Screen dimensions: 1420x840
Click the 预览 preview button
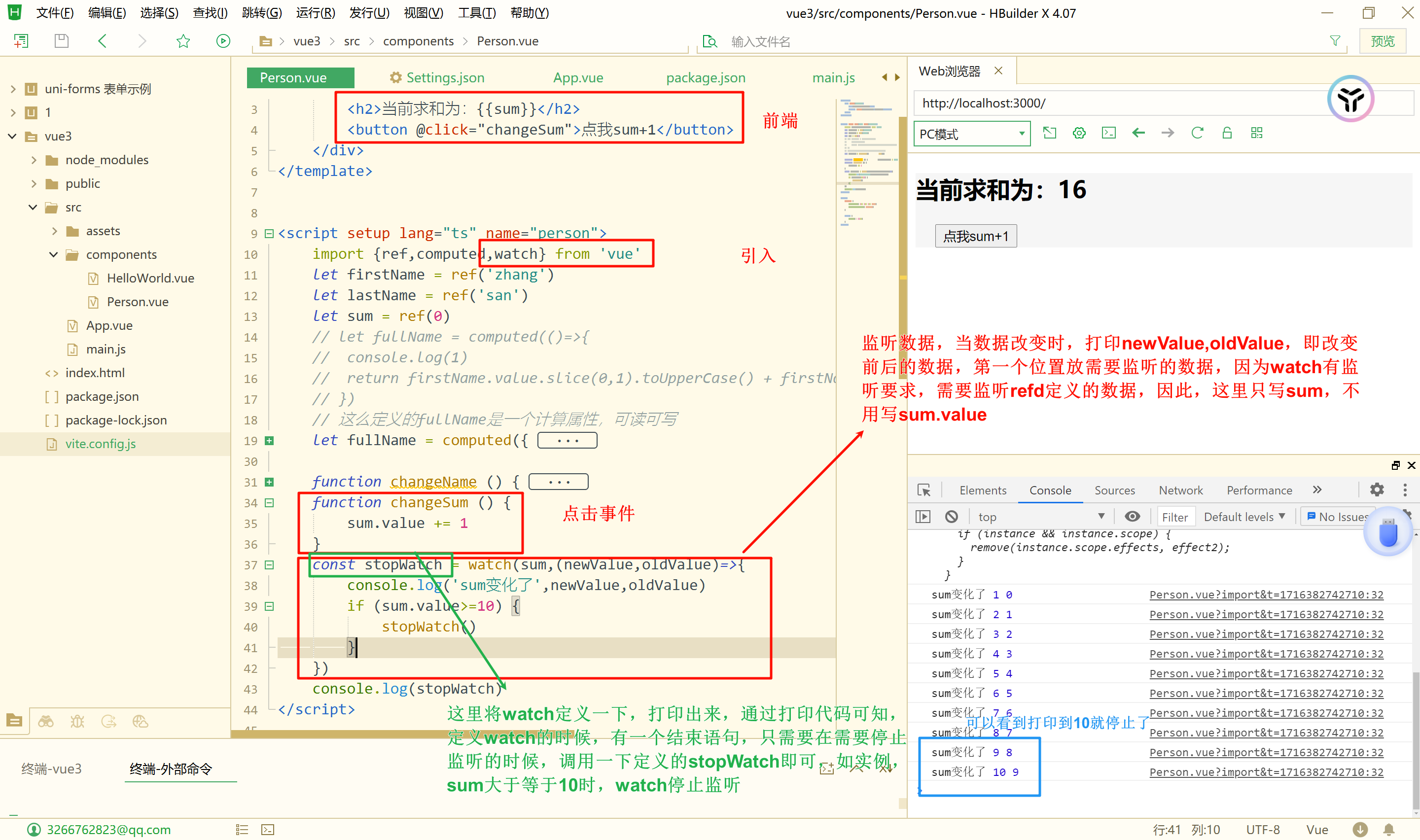(1382, 41)
